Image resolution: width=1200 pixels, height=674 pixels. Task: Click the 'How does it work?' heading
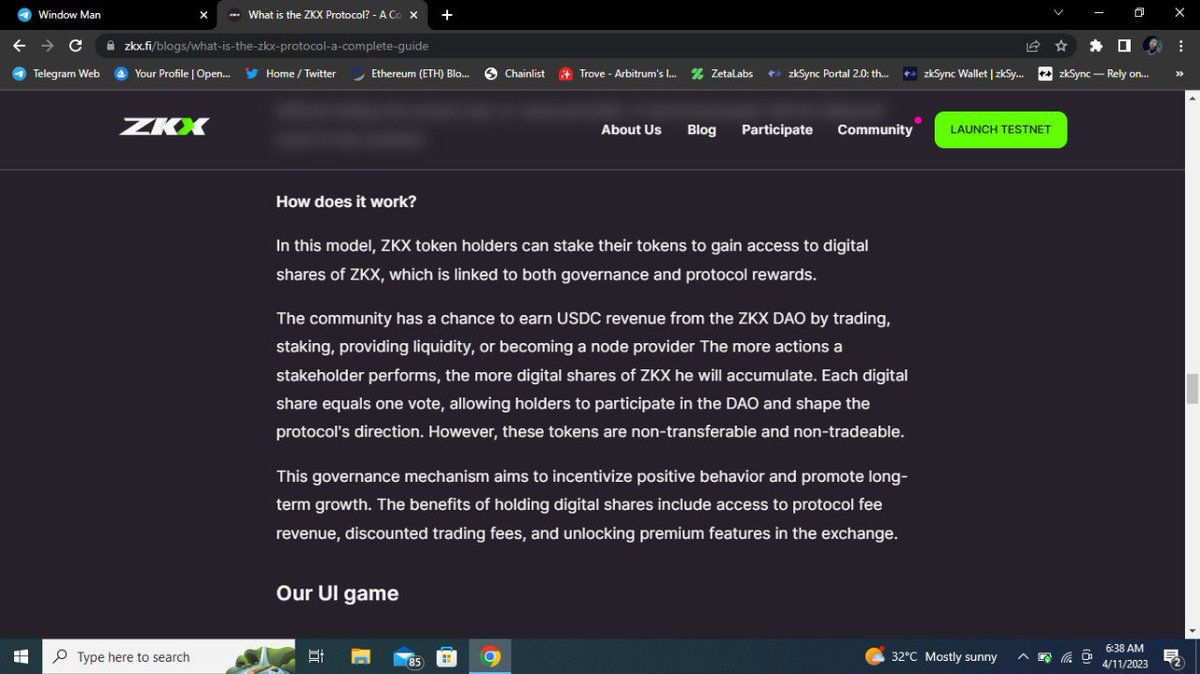coord(346,202)
